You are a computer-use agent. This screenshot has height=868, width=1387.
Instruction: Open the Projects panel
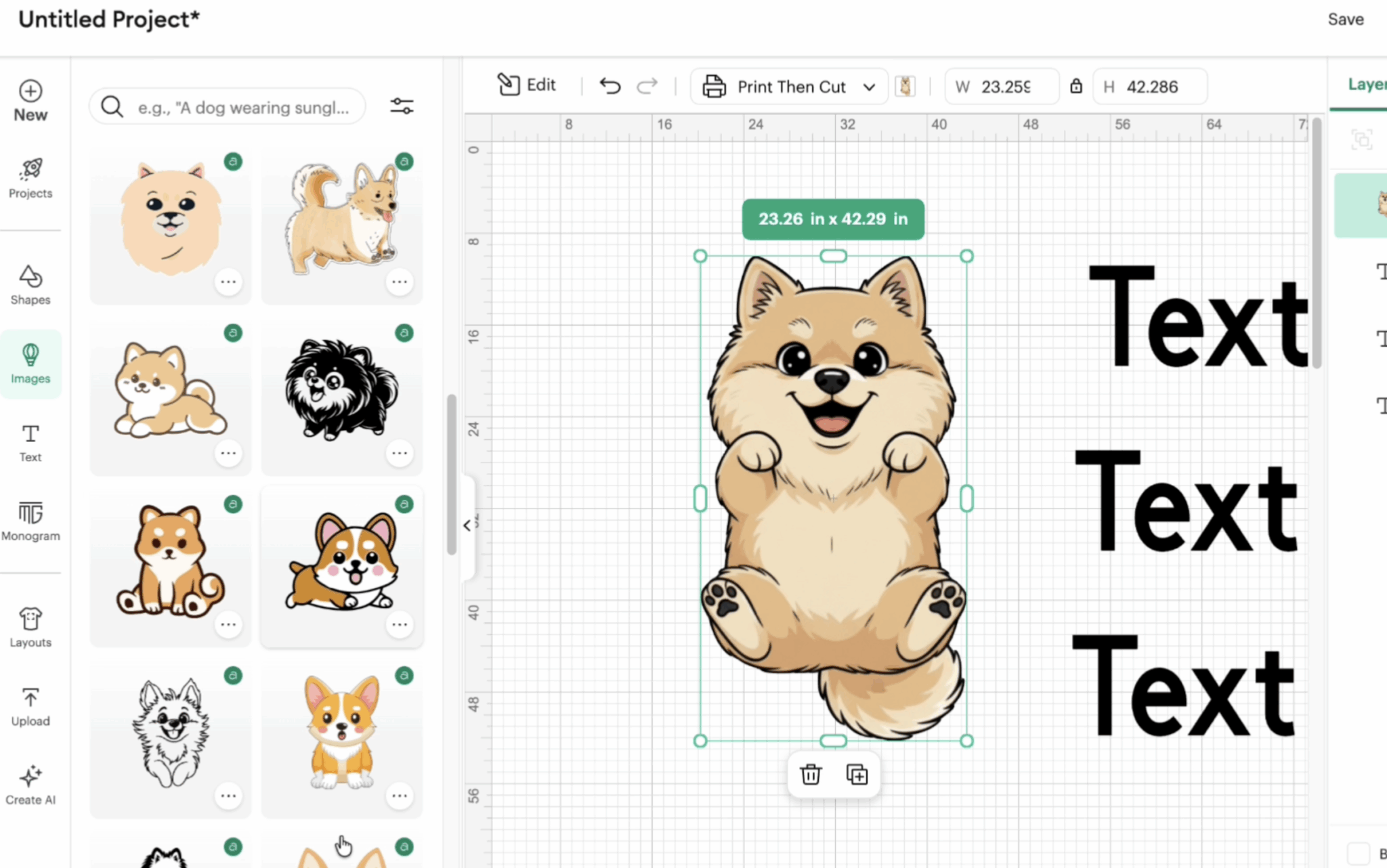30,178
